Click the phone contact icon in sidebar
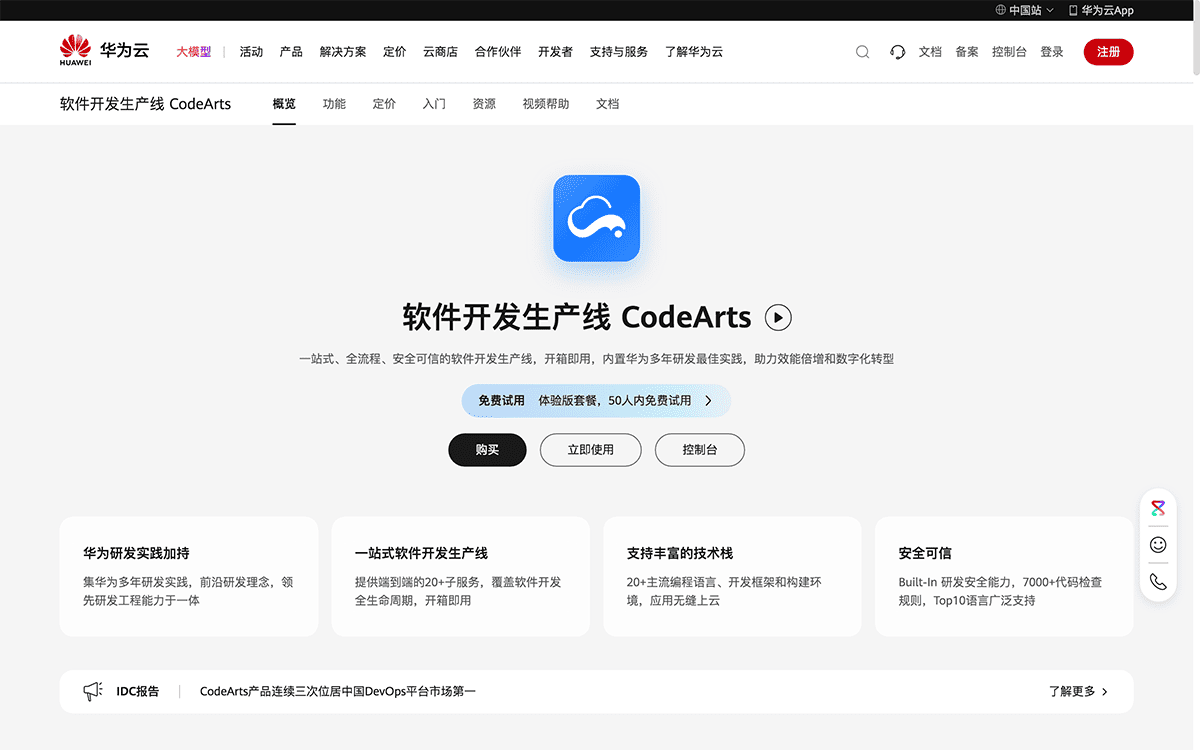 coord(1158,581)
